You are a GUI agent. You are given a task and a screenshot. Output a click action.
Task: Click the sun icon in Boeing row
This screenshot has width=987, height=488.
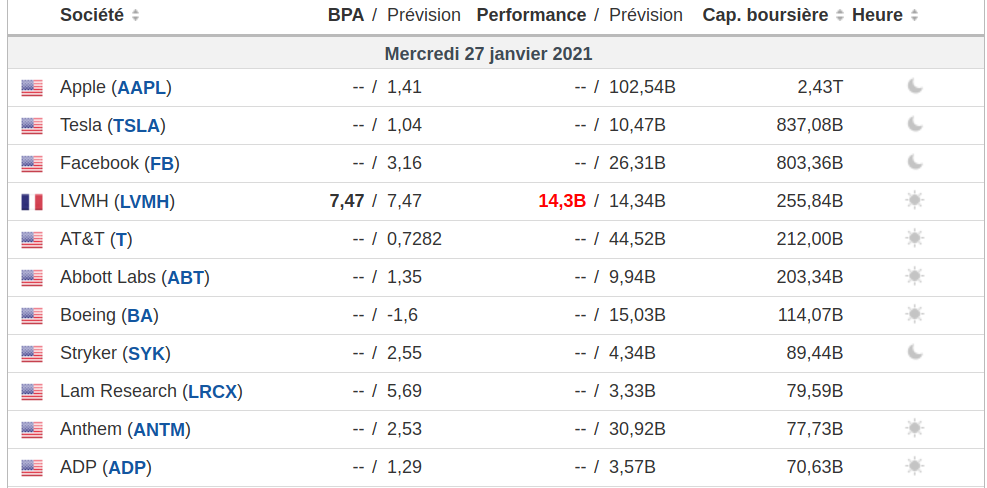(915, 314)
